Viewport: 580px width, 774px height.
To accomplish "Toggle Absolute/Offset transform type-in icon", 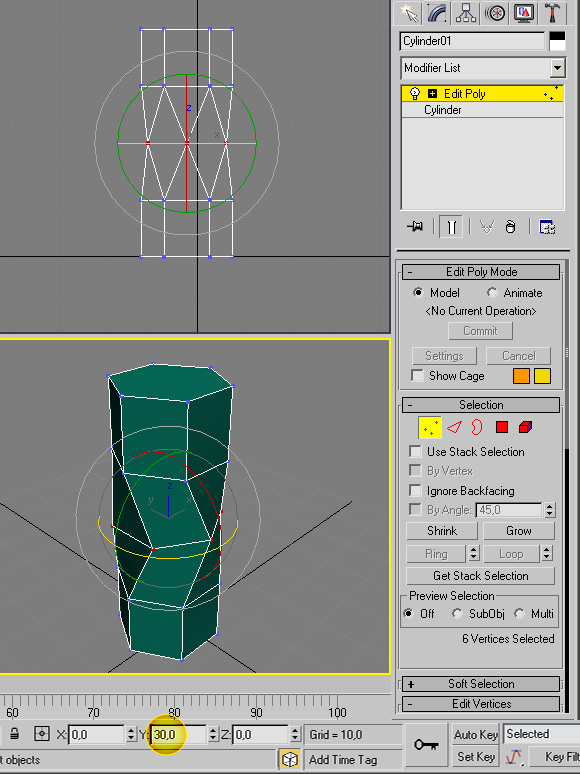I will 42,734.
